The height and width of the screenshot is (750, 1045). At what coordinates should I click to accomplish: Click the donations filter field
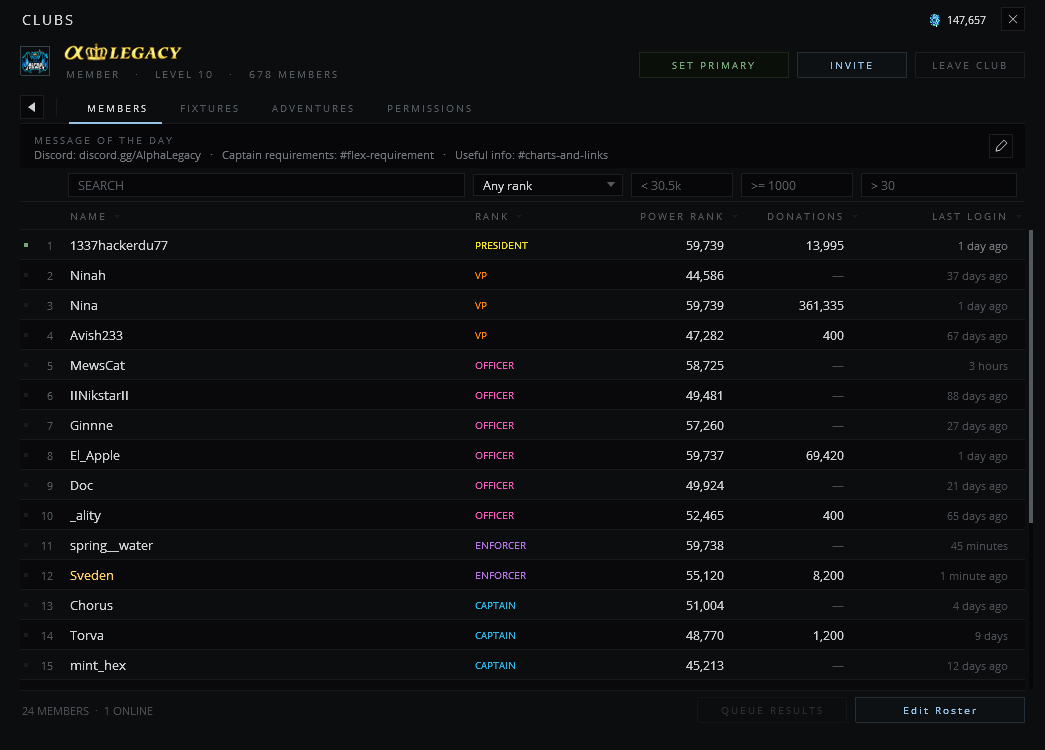[796, 185]
